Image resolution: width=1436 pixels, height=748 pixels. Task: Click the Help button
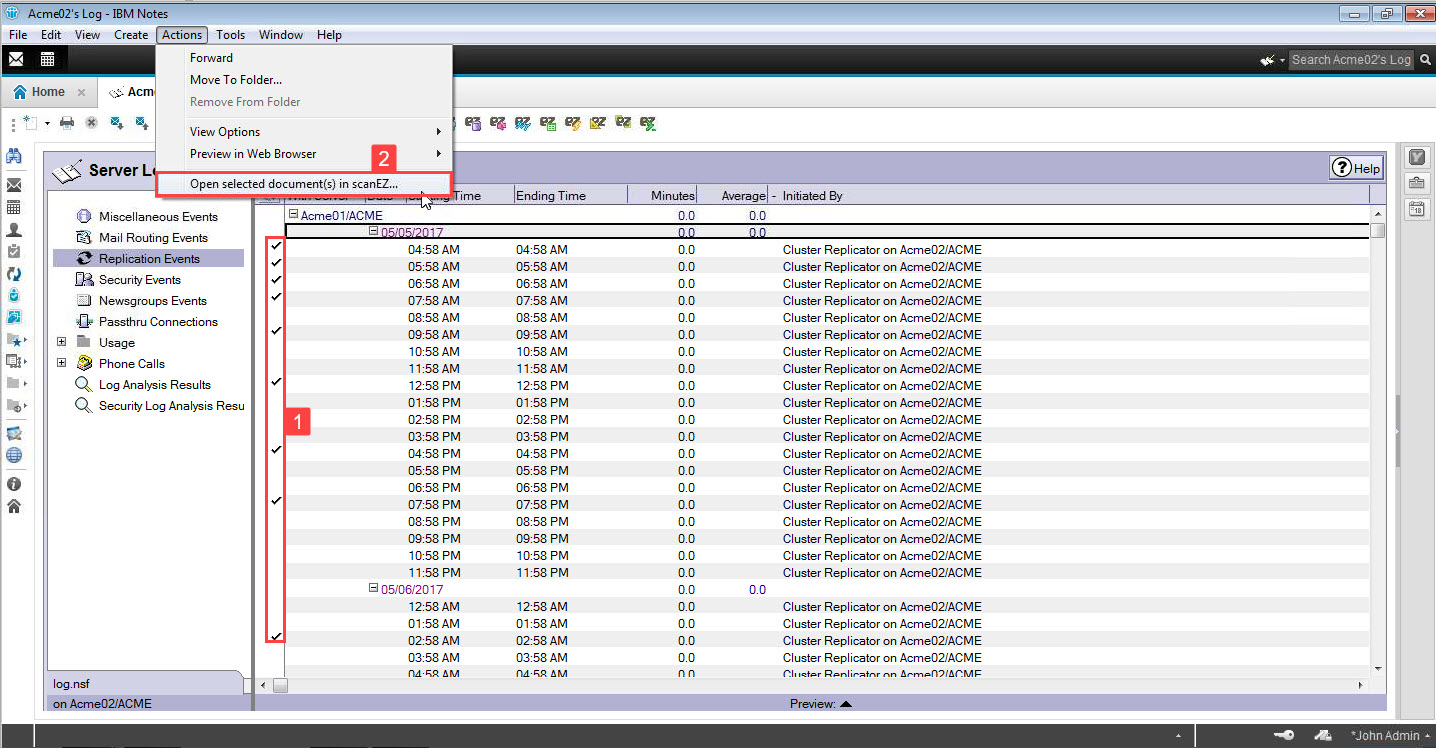pyautogui.click(x=1356, y=168)
